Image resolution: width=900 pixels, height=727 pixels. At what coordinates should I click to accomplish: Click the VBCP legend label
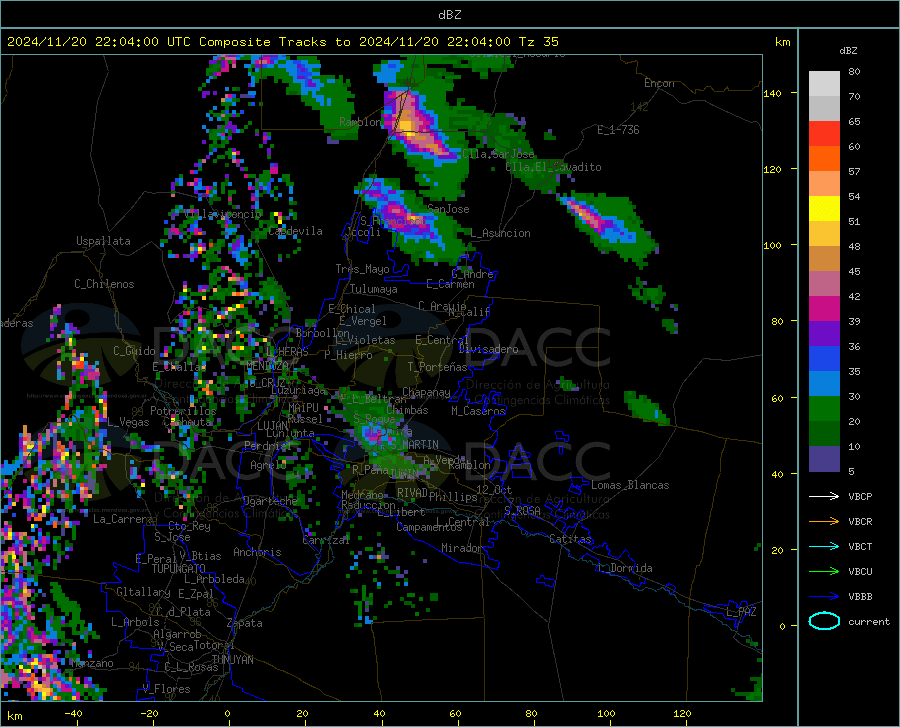(x=860, y=496)
